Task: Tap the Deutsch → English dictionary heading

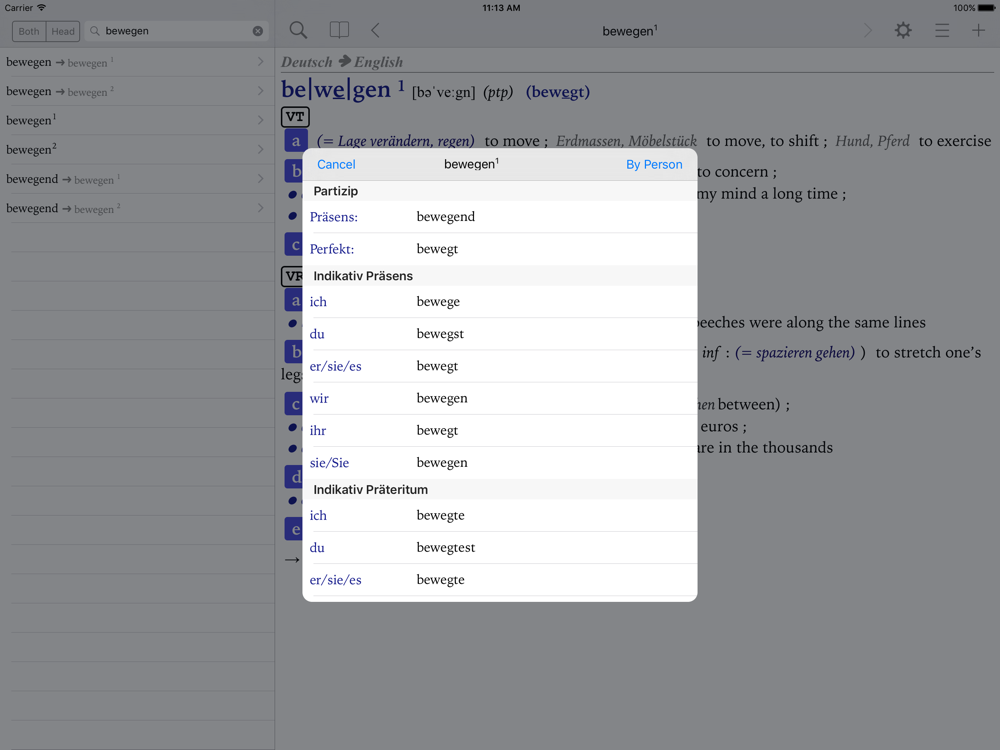Action: click(342, 62)
